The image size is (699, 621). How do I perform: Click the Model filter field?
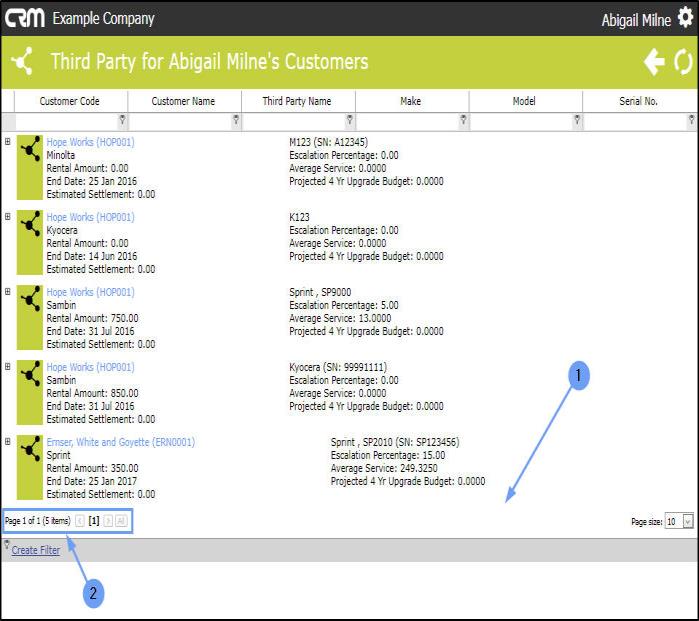(522, 122)
